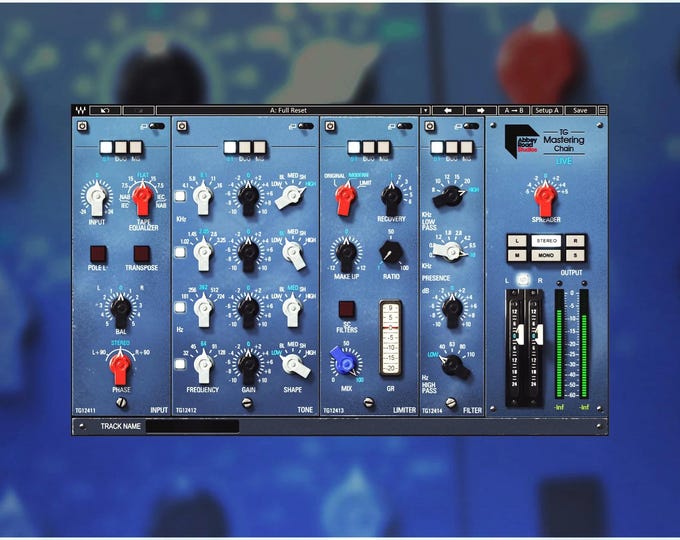Click the Presence dB gain knob
Image resolution: width=680 pixels, height=540 pixels.
[x=452, y=309]
